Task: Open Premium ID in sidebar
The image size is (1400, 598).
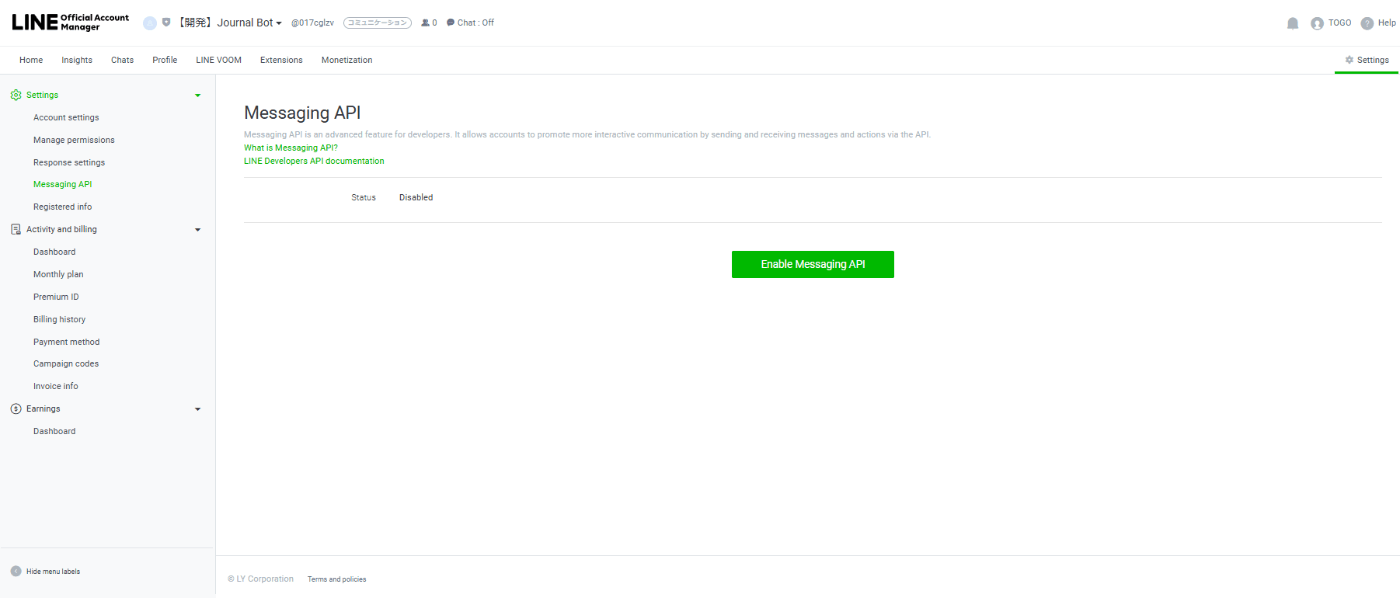Action: coord(56,297)
